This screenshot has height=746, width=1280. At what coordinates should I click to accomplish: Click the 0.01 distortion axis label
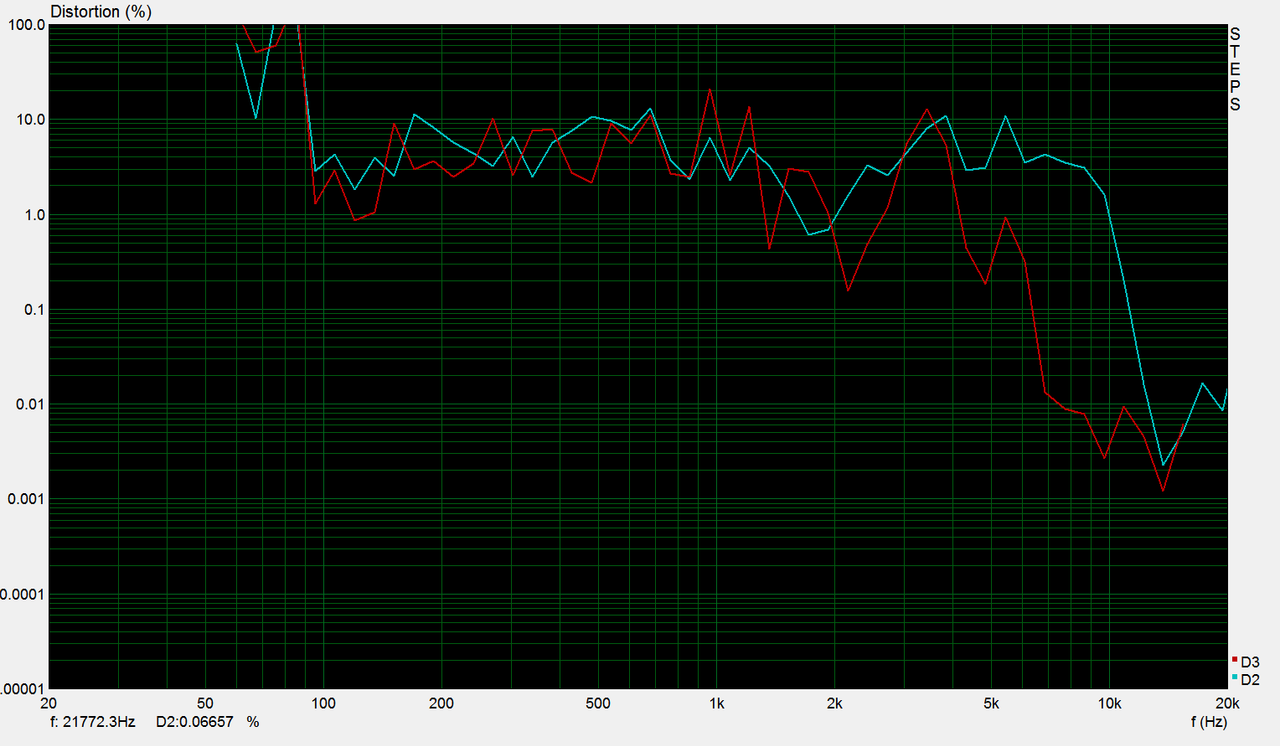(29, 405)
